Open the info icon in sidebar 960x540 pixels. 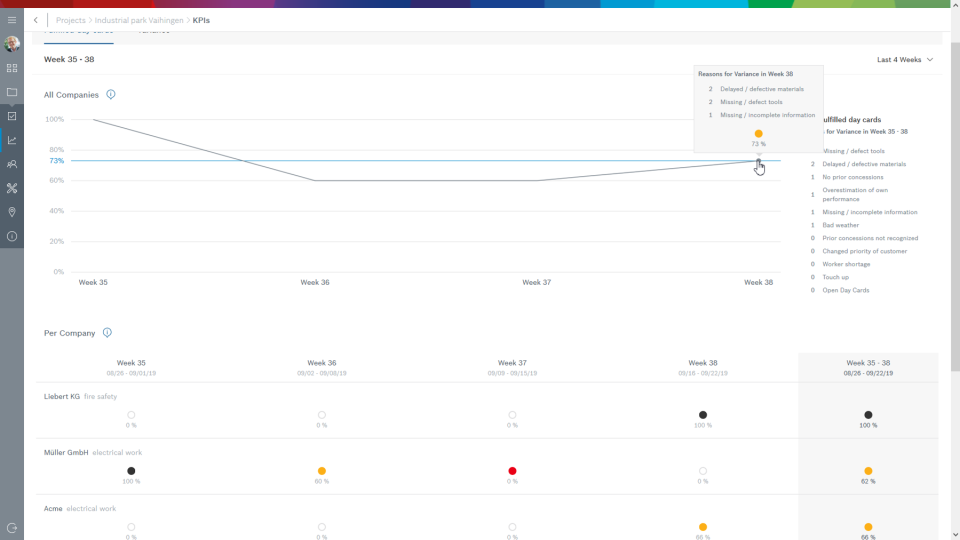[x=12, y=236]
